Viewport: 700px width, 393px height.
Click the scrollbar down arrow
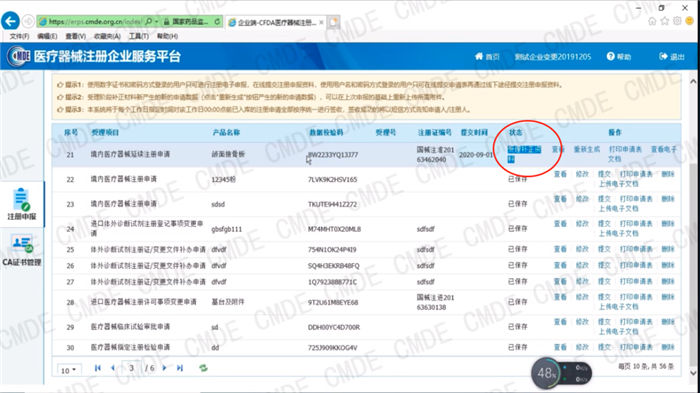click(x=693, y=373)
